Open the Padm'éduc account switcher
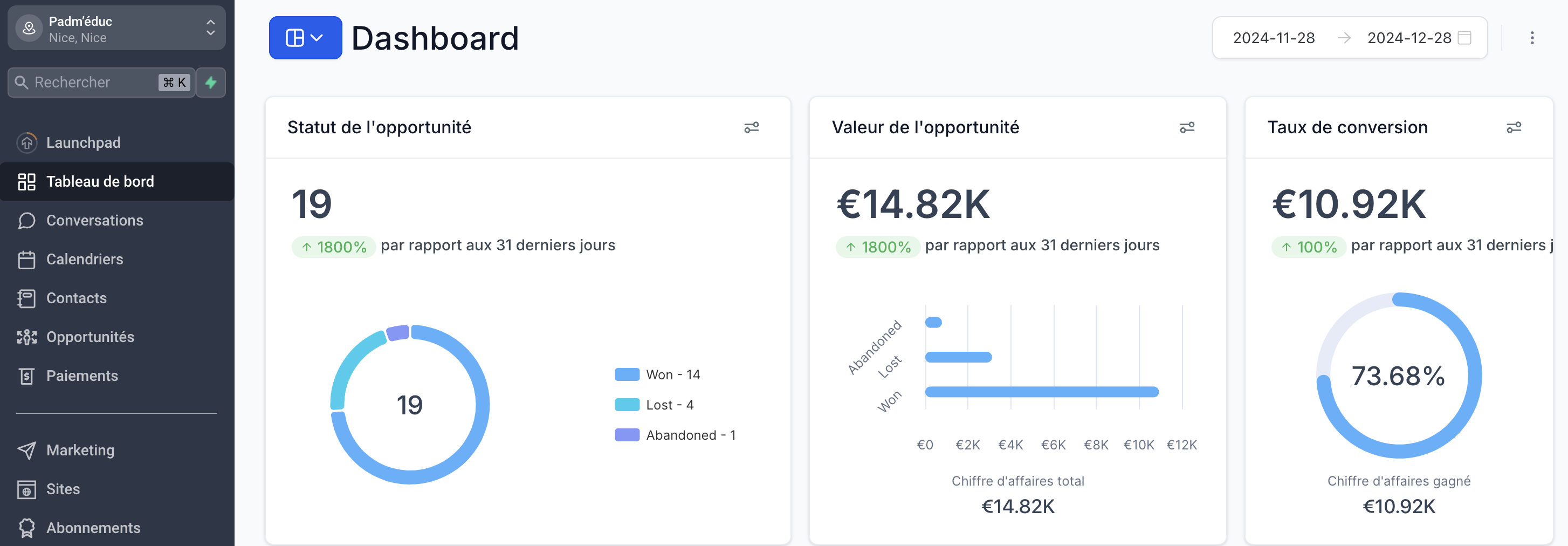This screenshot has width=1568, height=546. pos(116,29)
